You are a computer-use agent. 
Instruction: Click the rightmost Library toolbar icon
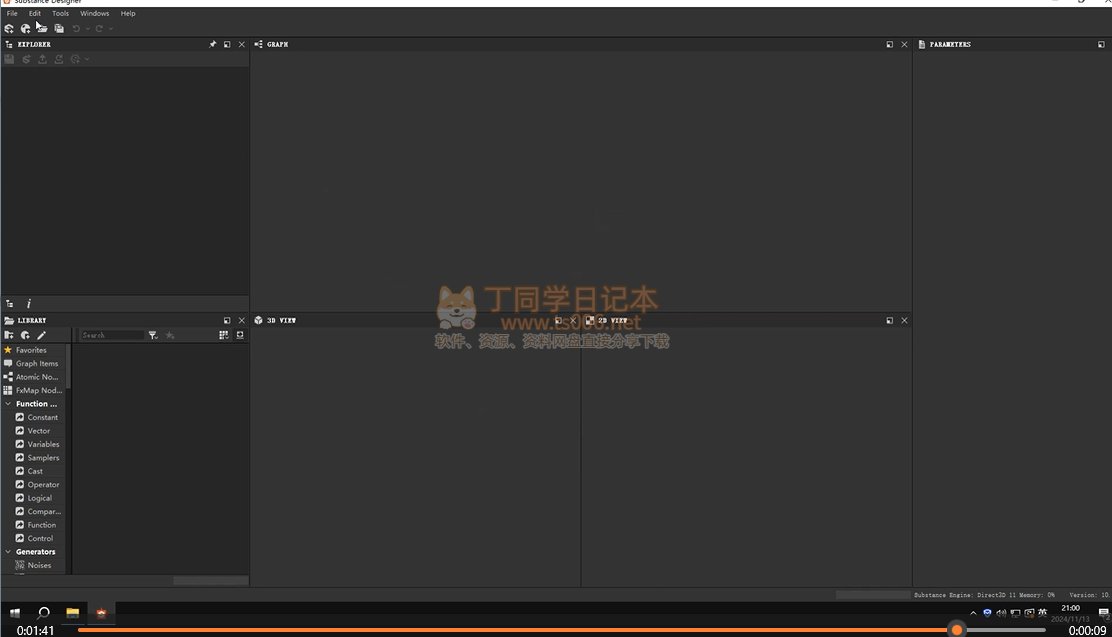click(x=240, y=335)
